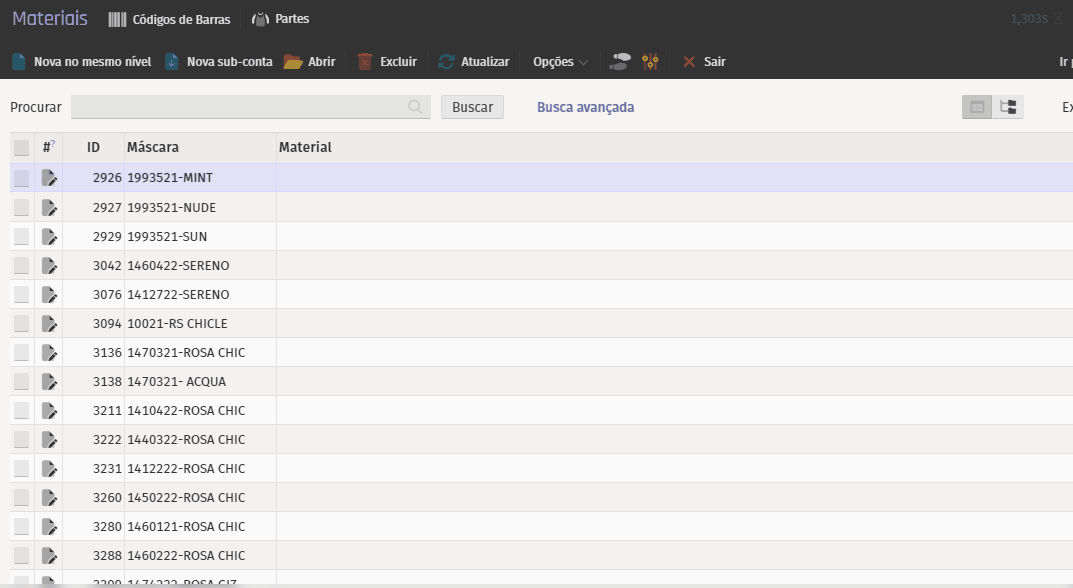The width and height of the screenshot is (1073, 588).
Task: Click edit icon for row 10021-RS CHICLE
Action: point(49,324)
